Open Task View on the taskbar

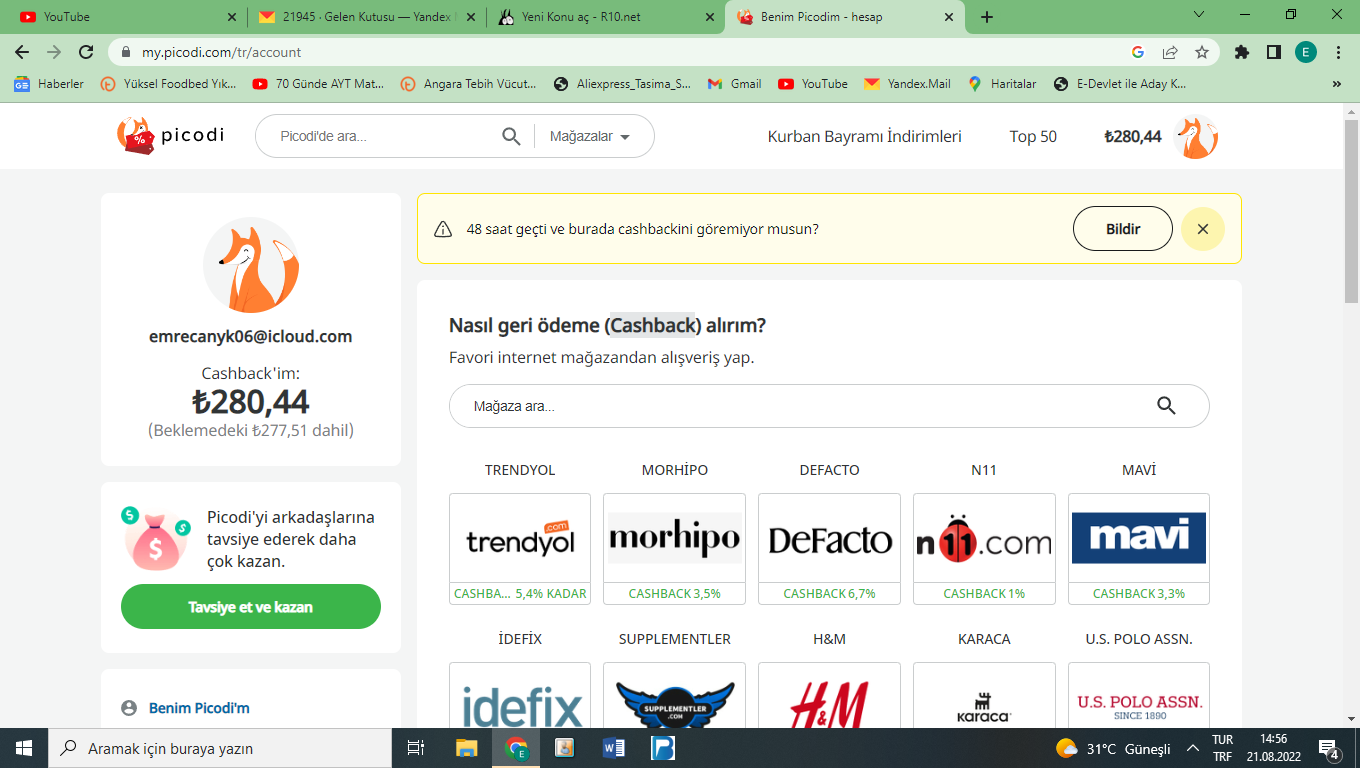pyautogui.click(x=416, y=748)
